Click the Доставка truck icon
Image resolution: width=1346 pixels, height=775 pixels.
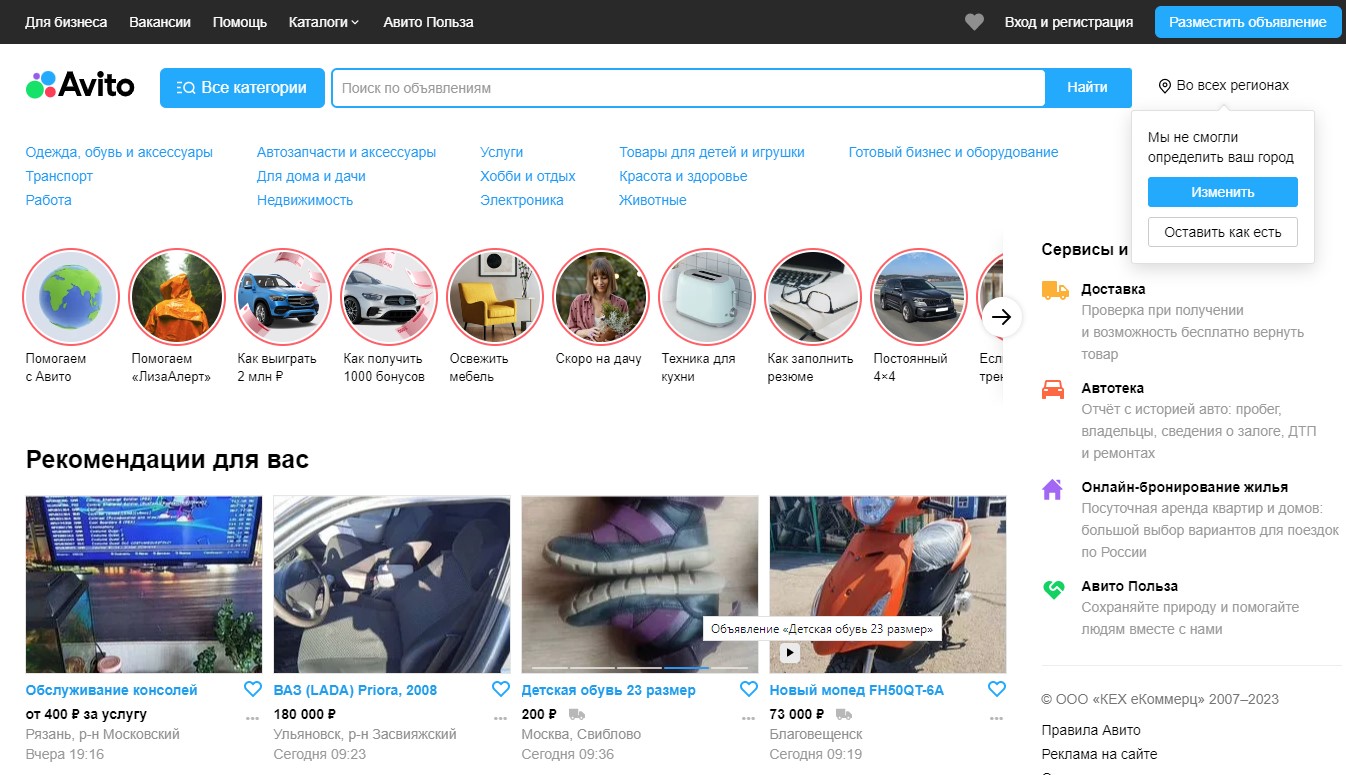(1054, 290)
